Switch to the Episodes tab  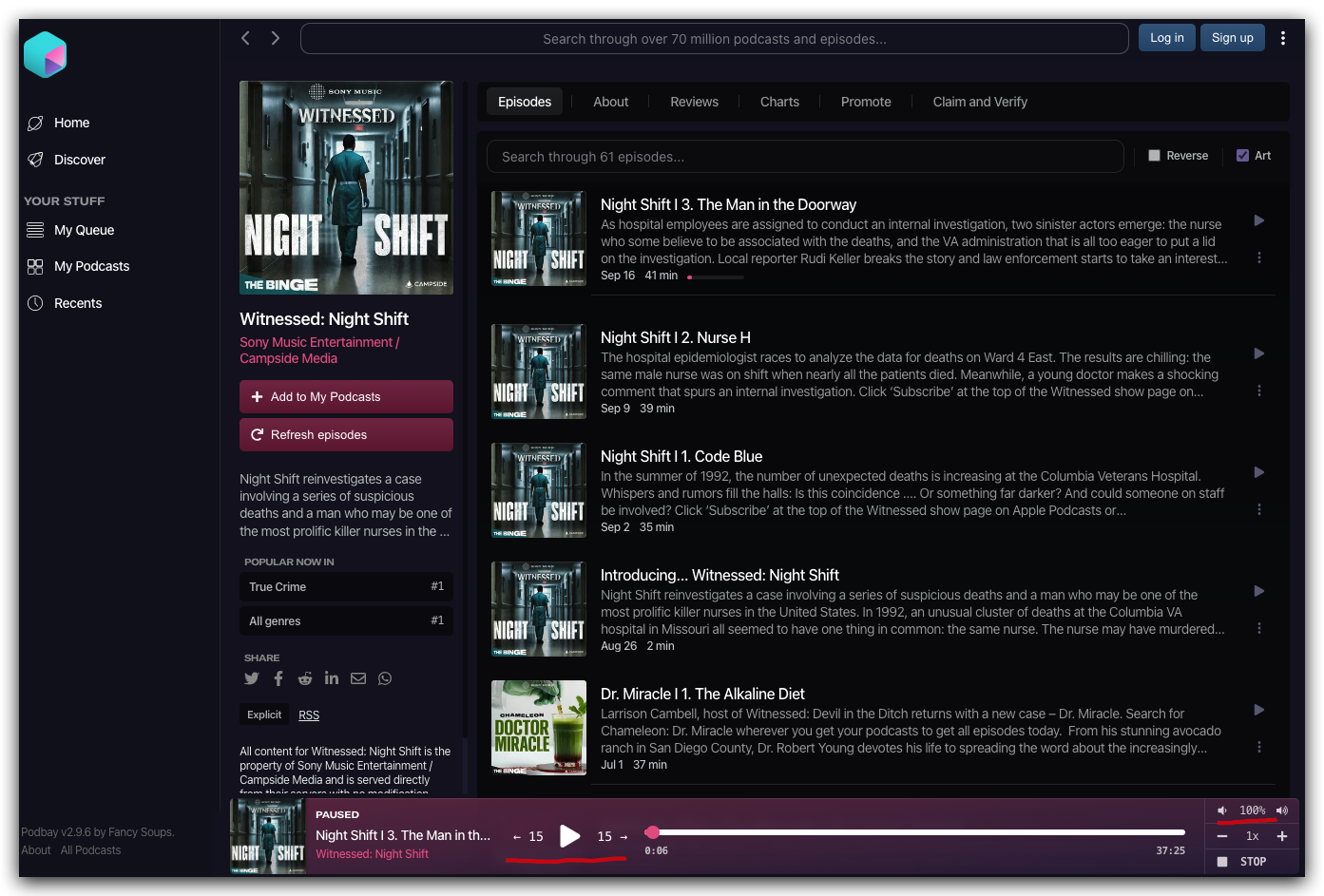click(525, 102)
